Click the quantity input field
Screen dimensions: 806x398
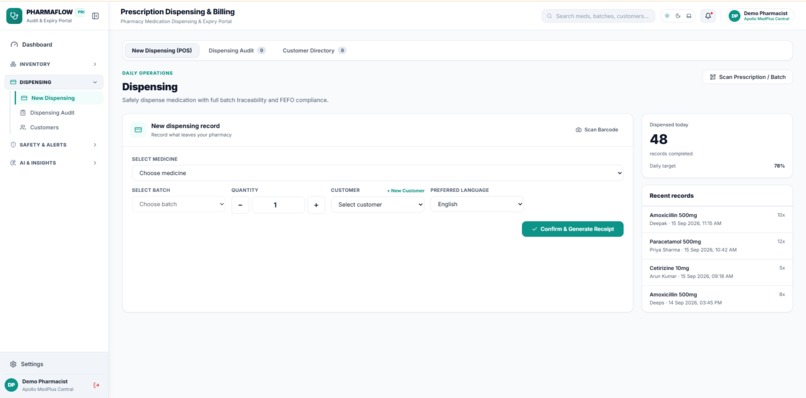(278, 205)
